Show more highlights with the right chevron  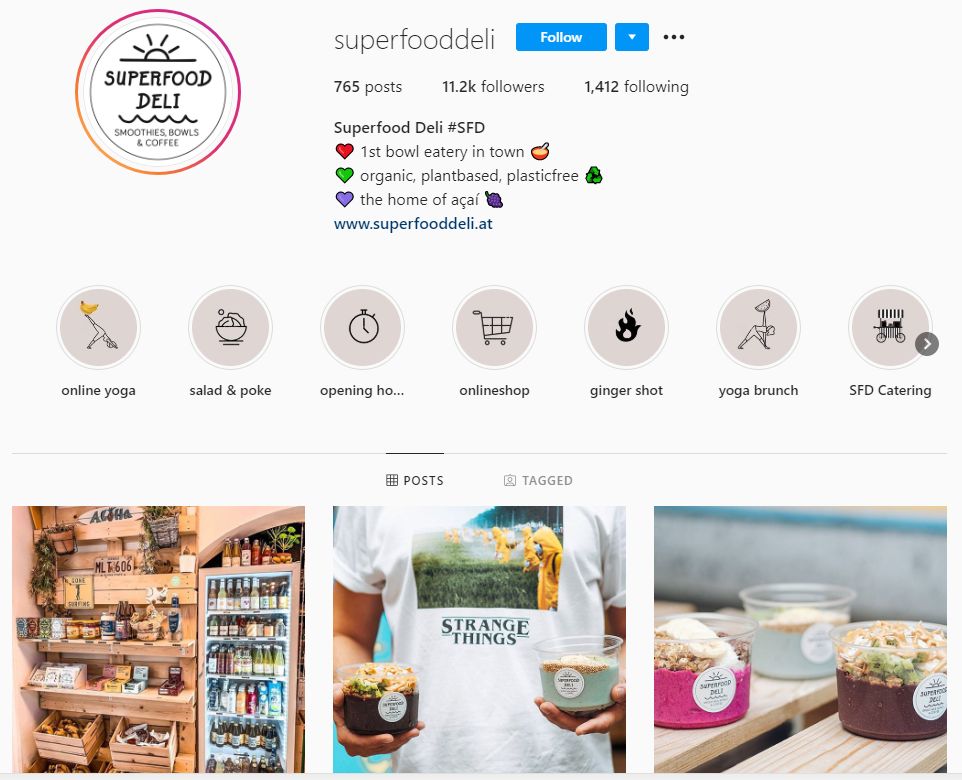point(926,344)
